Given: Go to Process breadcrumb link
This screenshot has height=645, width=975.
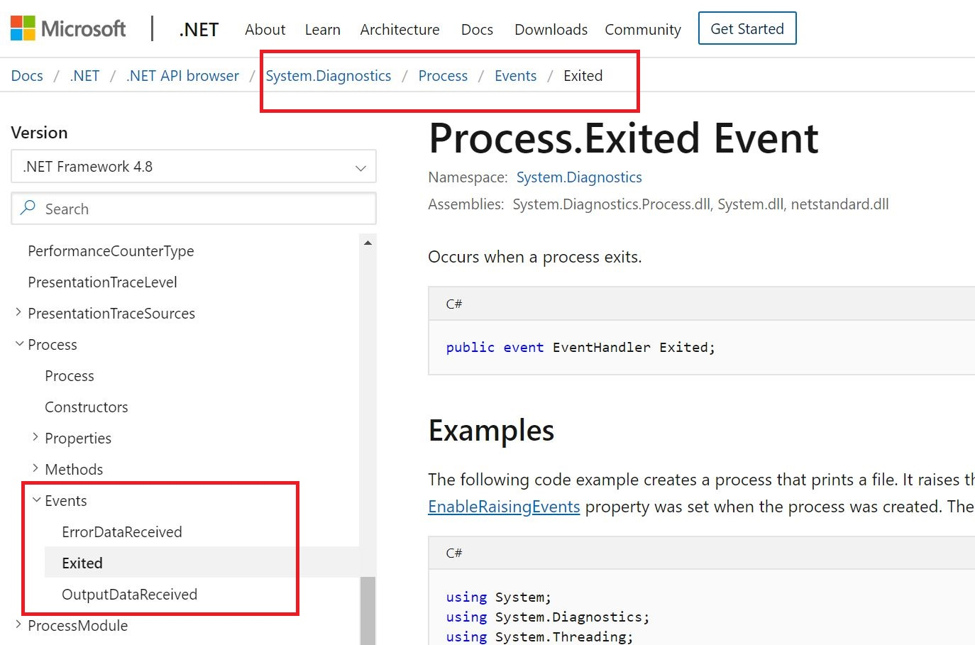Looking at the screenshot, I should pos(443,76).
